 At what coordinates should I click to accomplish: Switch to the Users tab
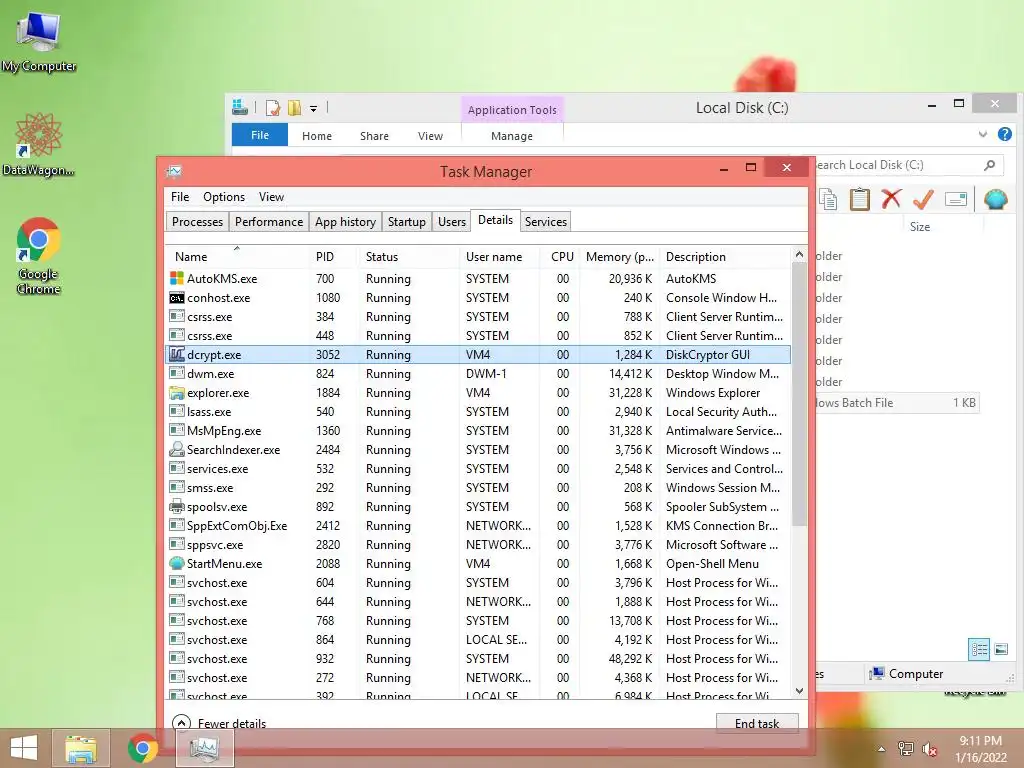451,221
